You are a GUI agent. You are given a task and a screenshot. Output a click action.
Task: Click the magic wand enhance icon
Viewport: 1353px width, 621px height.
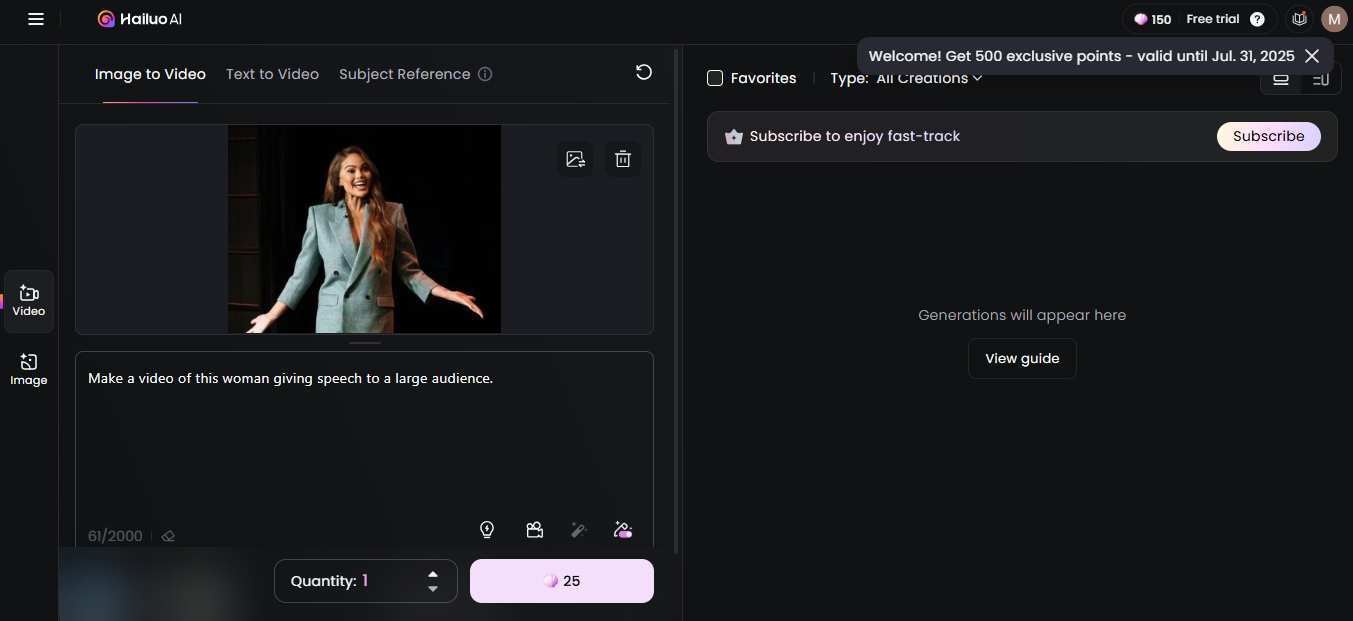pos(578,530)
